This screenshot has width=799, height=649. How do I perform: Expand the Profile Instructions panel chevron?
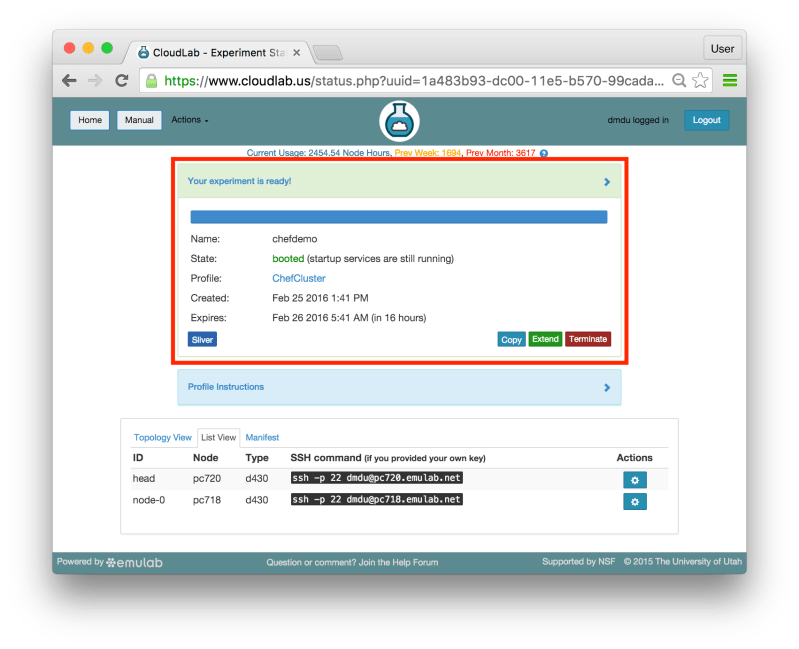click(x=607, y=388)
